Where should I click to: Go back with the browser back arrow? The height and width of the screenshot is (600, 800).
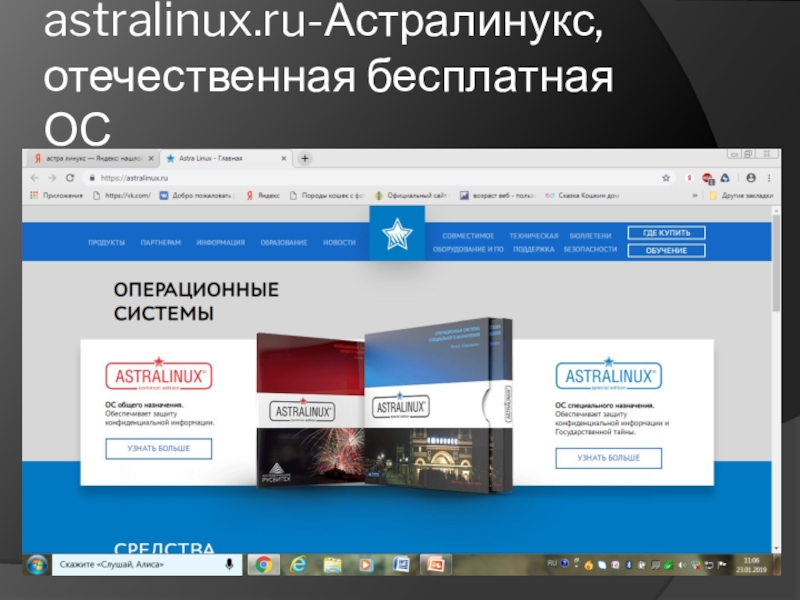click(35, 178)
